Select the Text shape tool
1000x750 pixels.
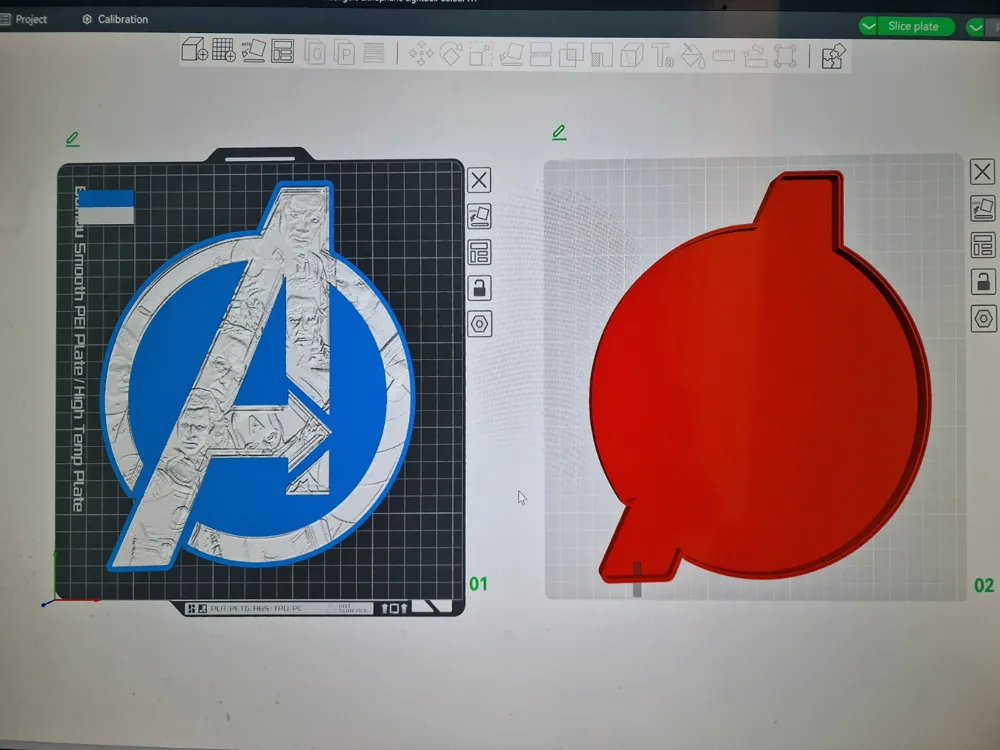663,55
